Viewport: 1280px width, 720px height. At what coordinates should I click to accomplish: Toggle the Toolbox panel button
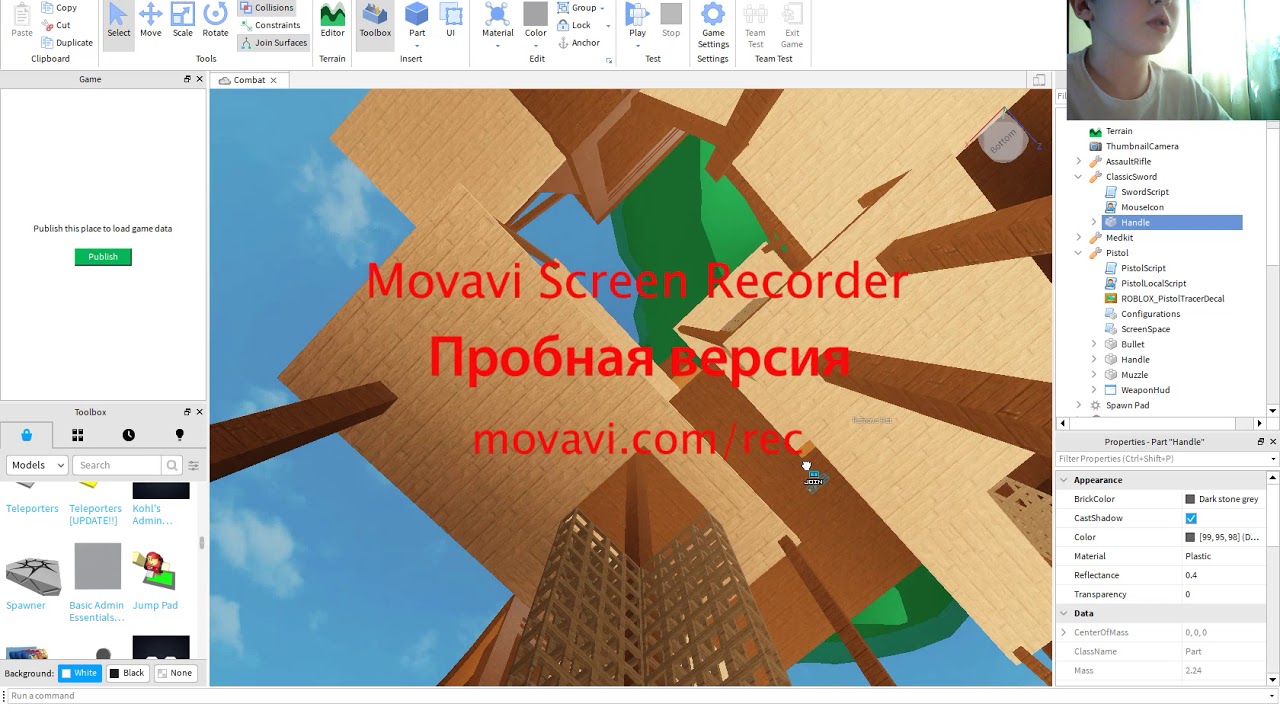click(x=375, y=20)
